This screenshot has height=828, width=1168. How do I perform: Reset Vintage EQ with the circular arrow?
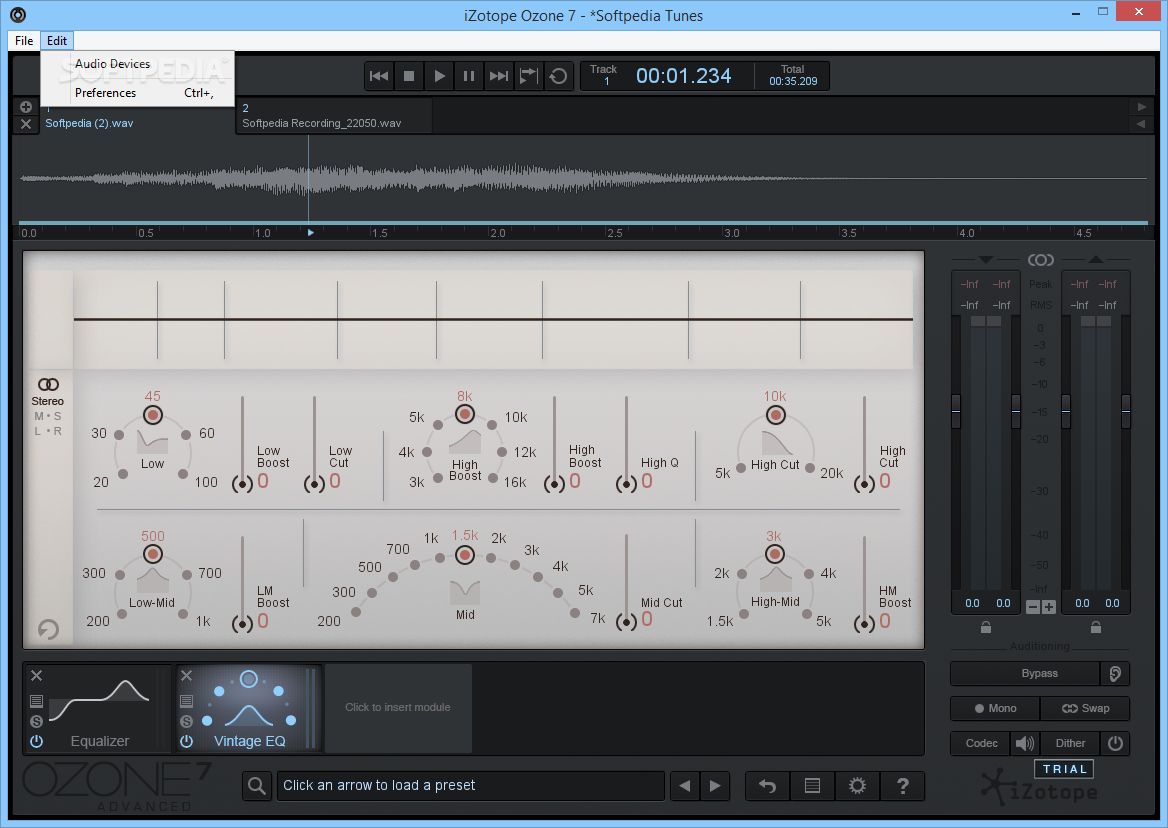[x=48, y=630]
